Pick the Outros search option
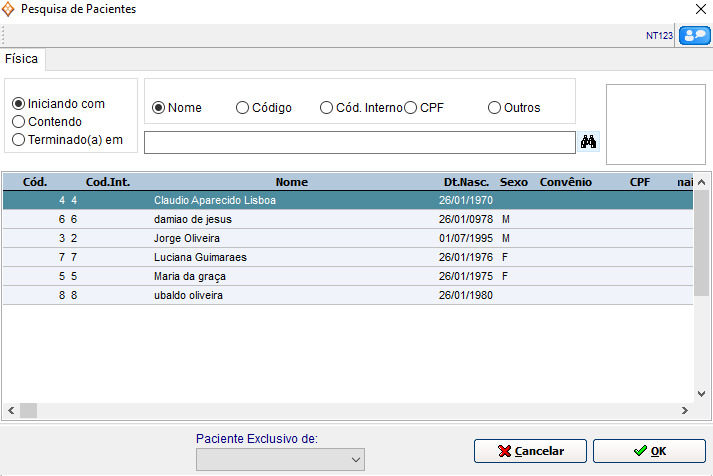The image size is (713, 476). (x=495, y=108)
